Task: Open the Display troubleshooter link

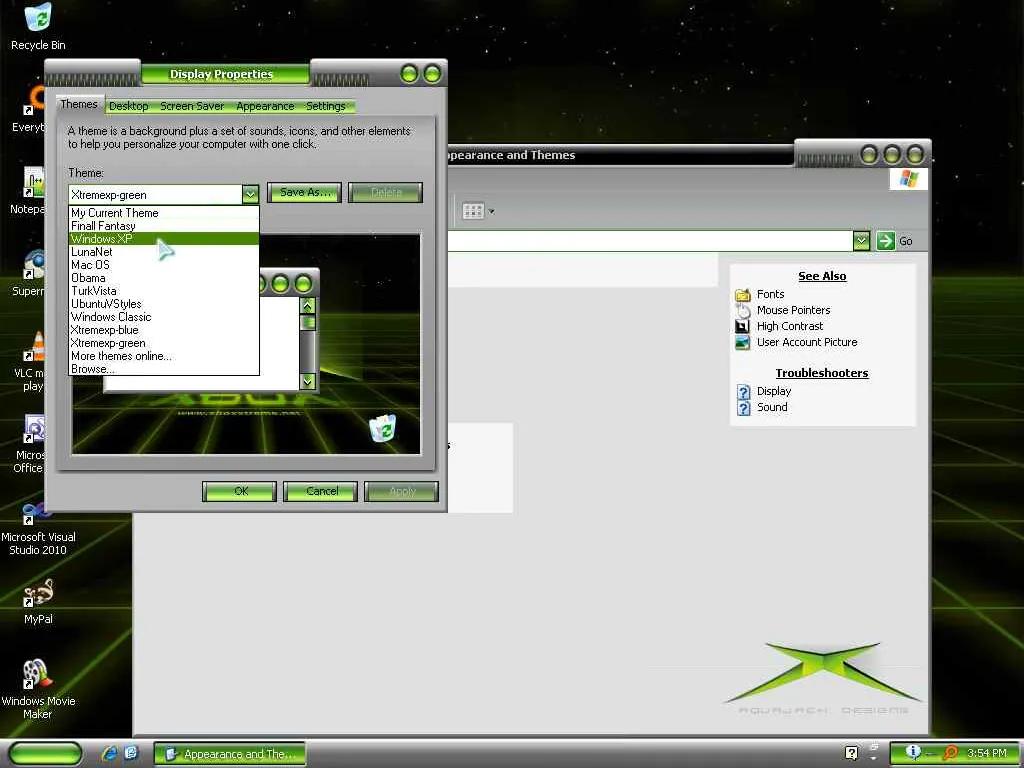Action: point(774,391)
